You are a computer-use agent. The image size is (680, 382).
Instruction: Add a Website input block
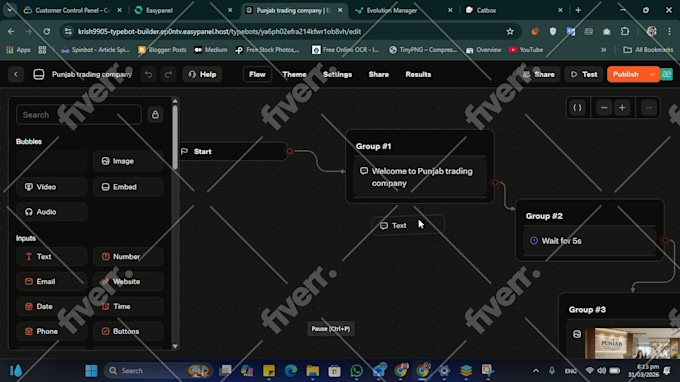point(128,281)
